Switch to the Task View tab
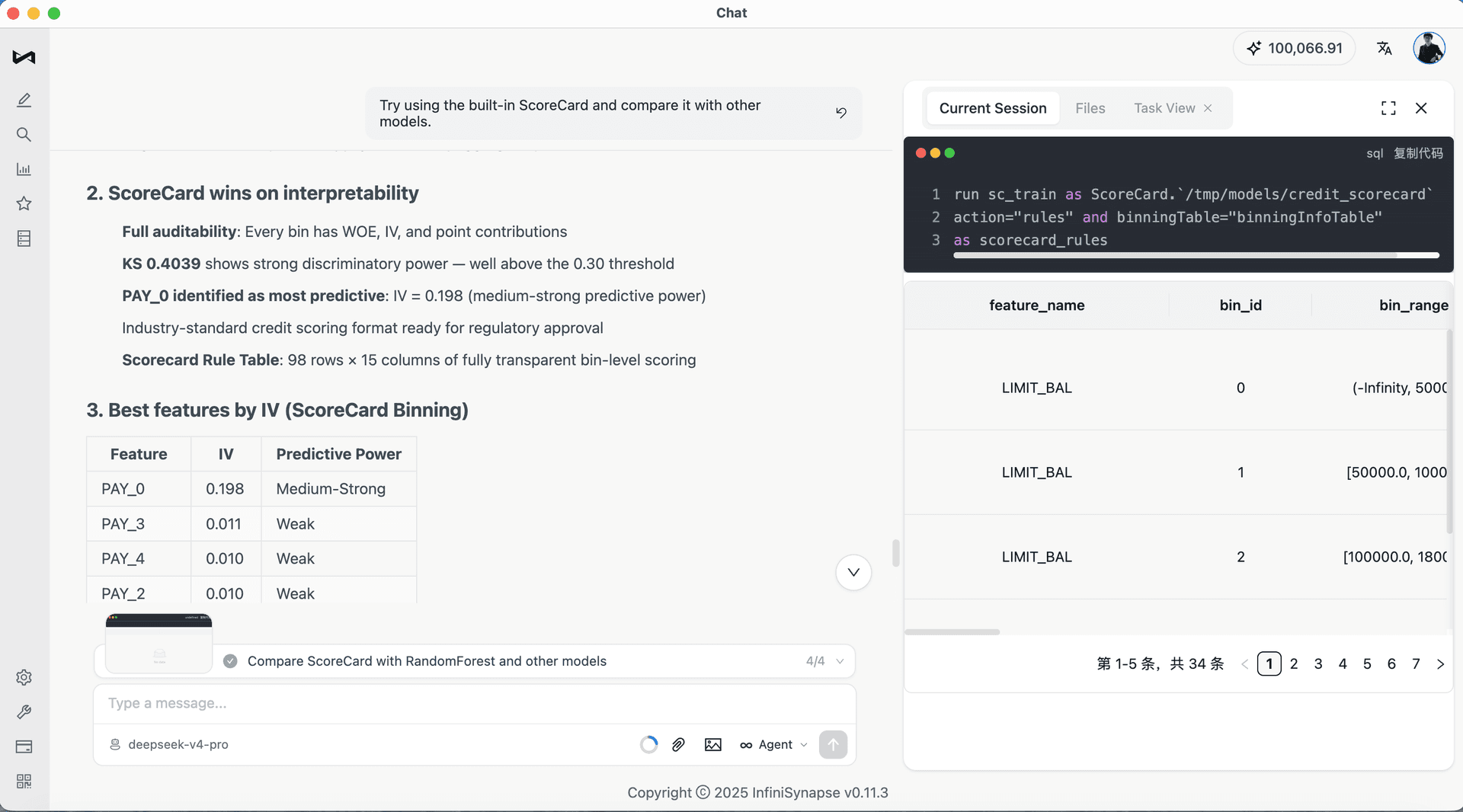 1164,108
